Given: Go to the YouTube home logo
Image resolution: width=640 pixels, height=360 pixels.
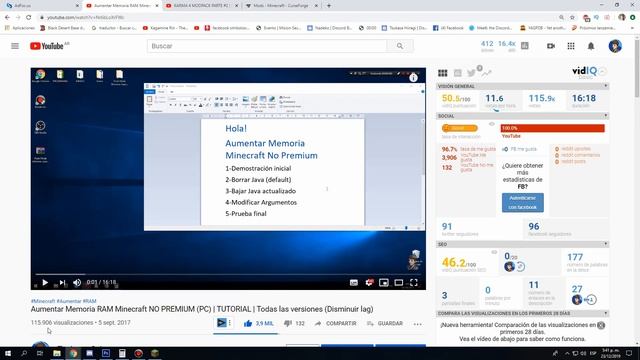Looking at the screenshot, I should (x=47, y=46).
